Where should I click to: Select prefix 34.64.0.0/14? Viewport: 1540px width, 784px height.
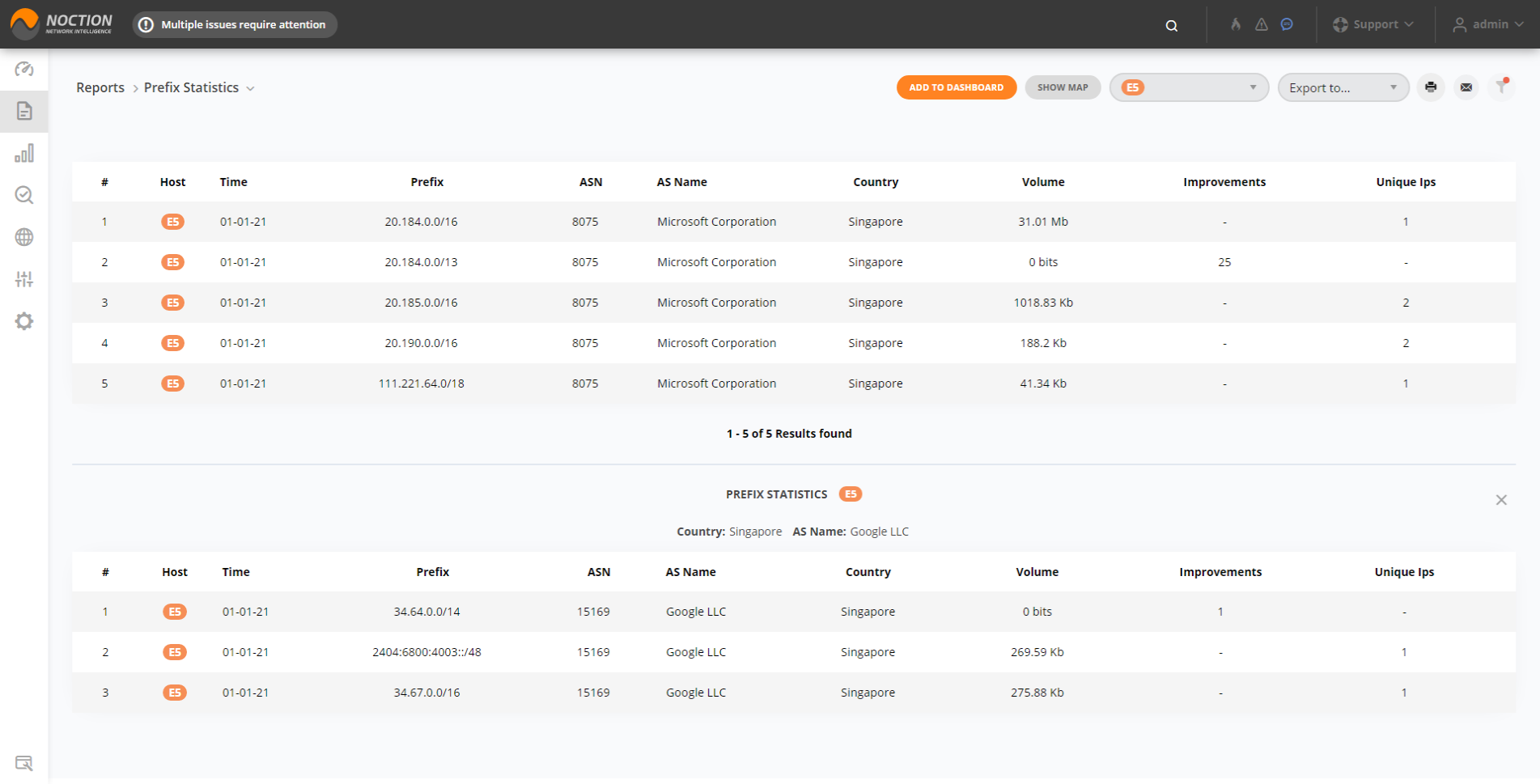click(426, 612)
